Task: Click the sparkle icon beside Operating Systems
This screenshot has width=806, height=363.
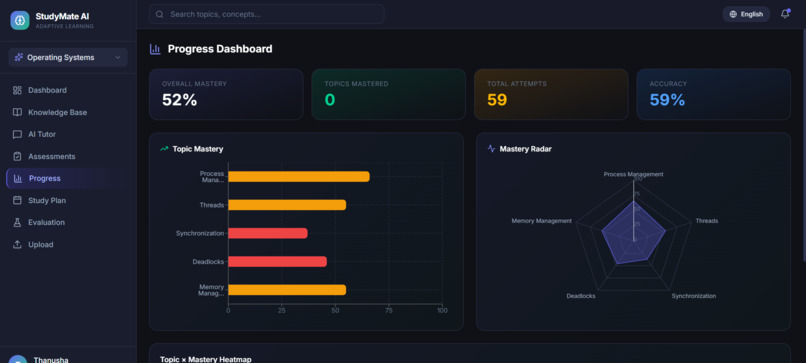Action: tap(19, 58)
